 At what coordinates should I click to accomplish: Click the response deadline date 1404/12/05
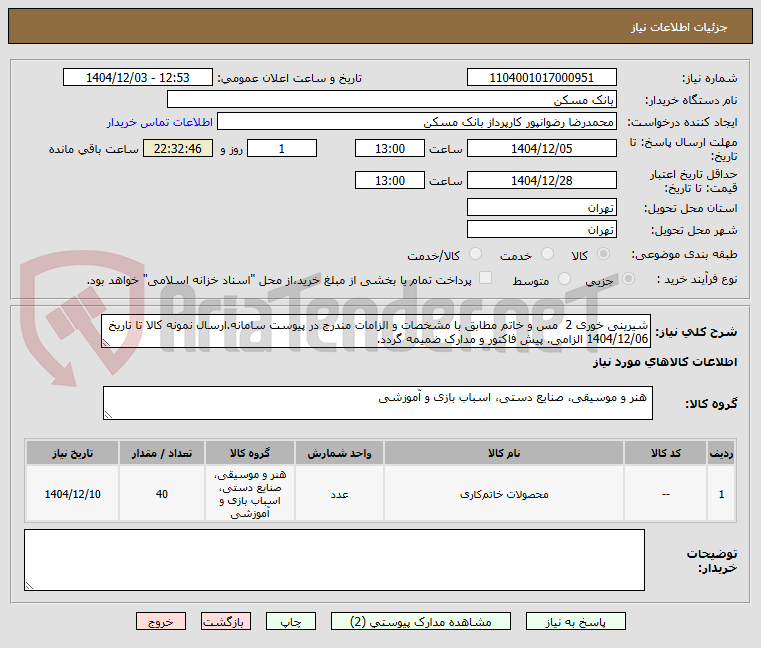click(x=542, y=148)
